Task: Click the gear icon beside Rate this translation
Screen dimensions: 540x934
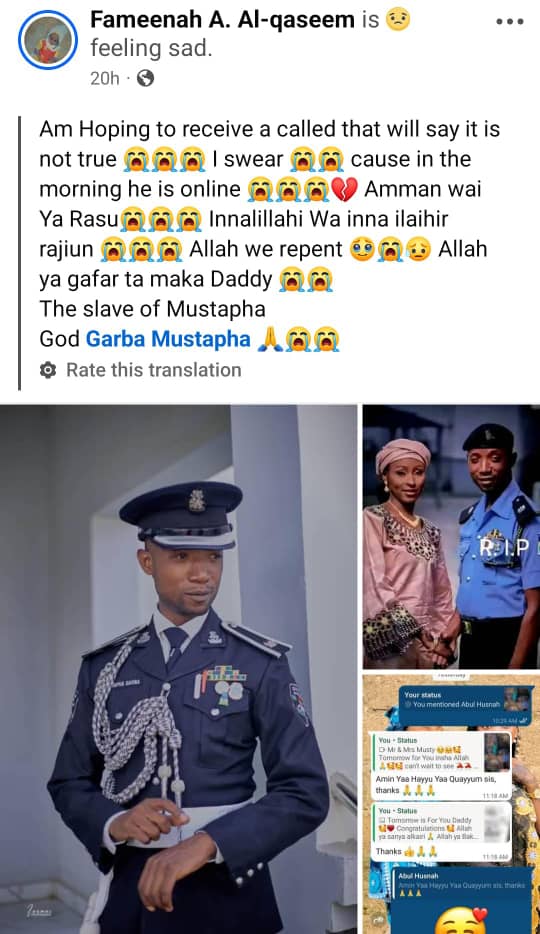Action: click(48, 370)
